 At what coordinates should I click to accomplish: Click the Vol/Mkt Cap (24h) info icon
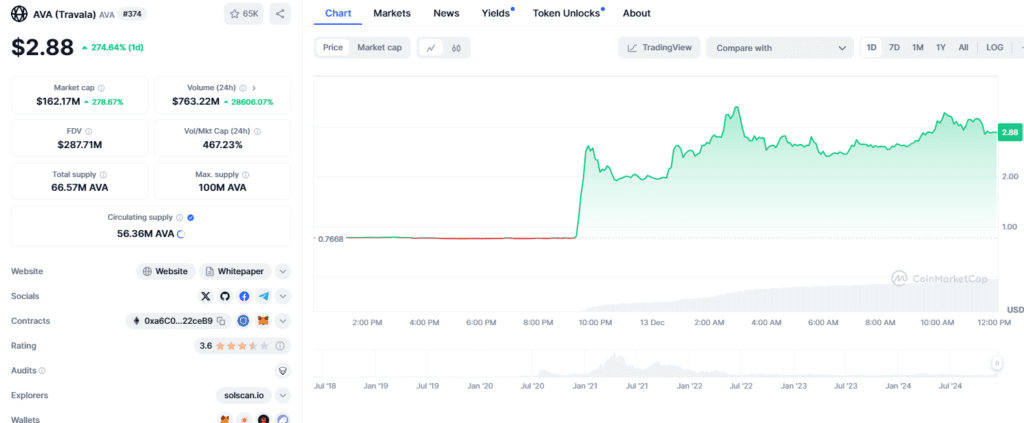pos(257,131)
